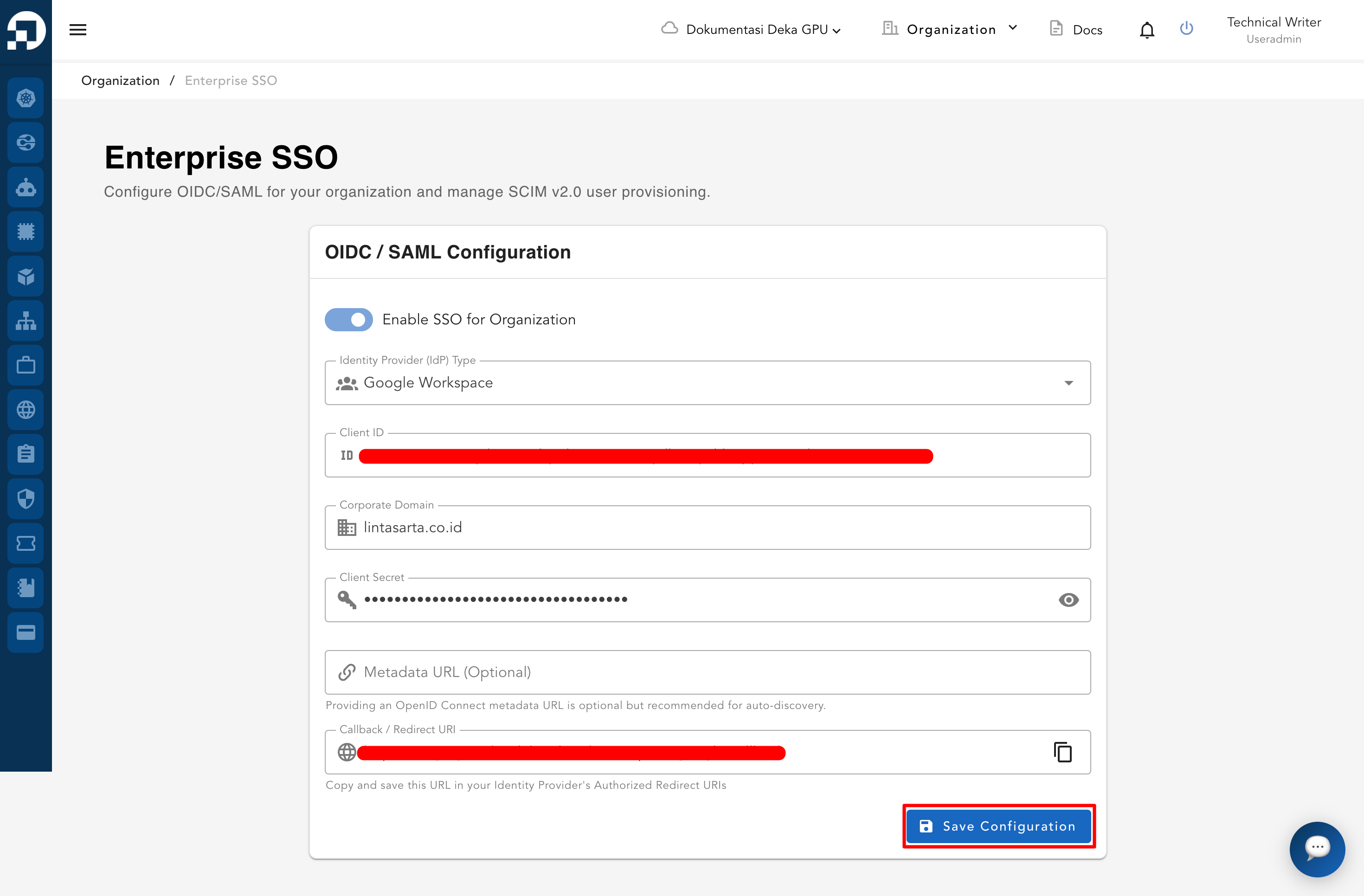The height and width of the screenshot is (896, 1364).
Task: Click the robot icon in sidebar
Action: tap(26, 187)
